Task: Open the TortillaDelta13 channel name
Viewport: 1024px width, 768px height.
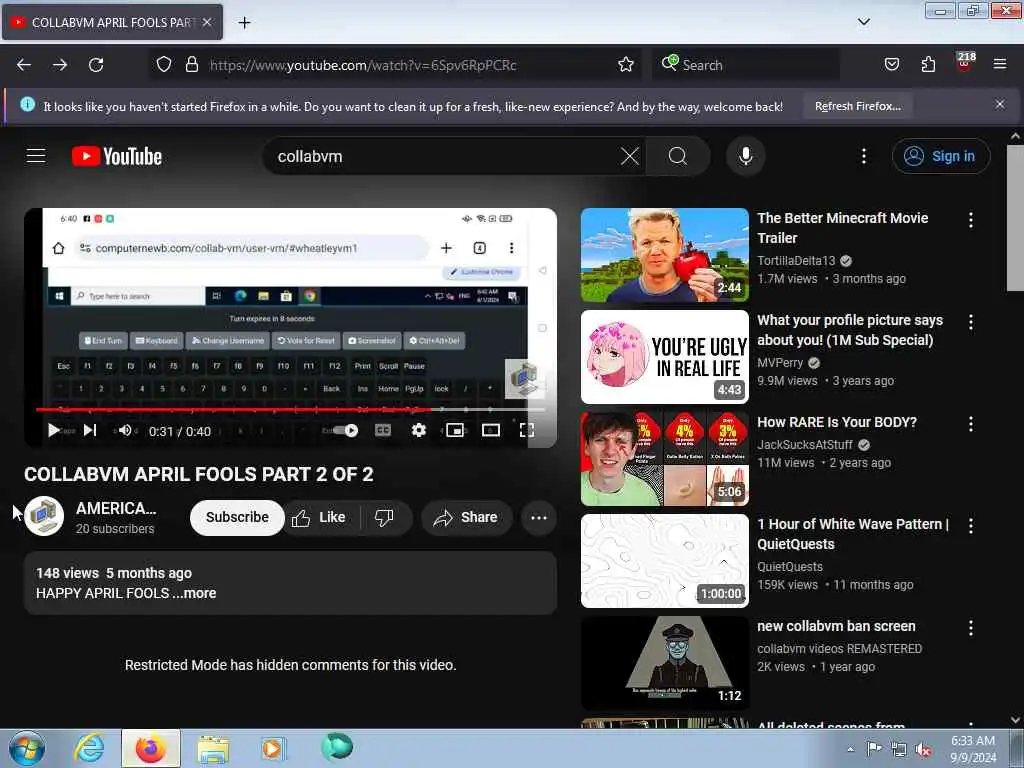Action: tap(796, 261)
